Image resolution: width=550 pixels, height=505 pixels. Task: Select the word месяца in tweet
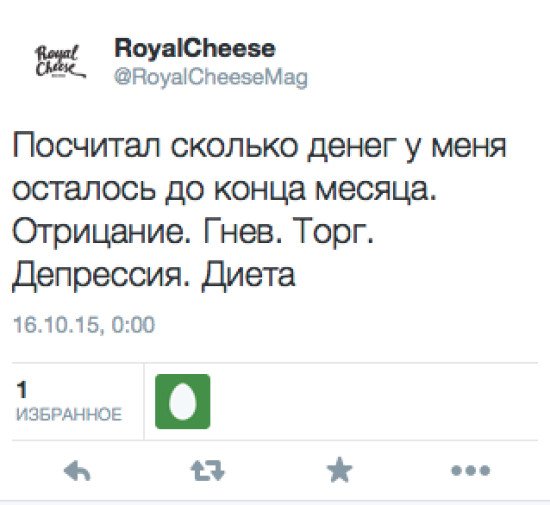(372, 190)
